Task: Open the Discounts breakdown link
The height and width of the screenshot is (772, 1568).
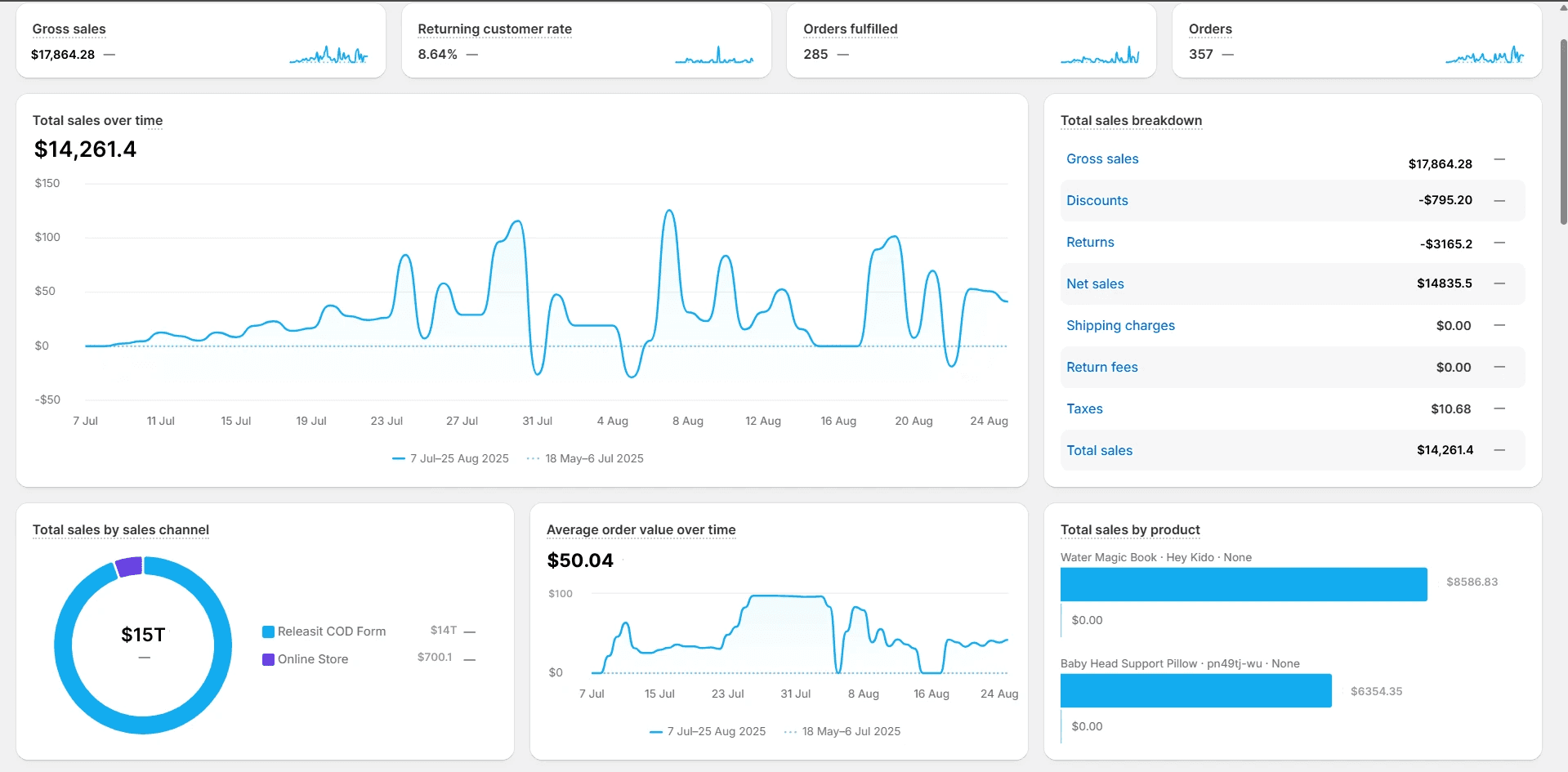Action: 1097,200
